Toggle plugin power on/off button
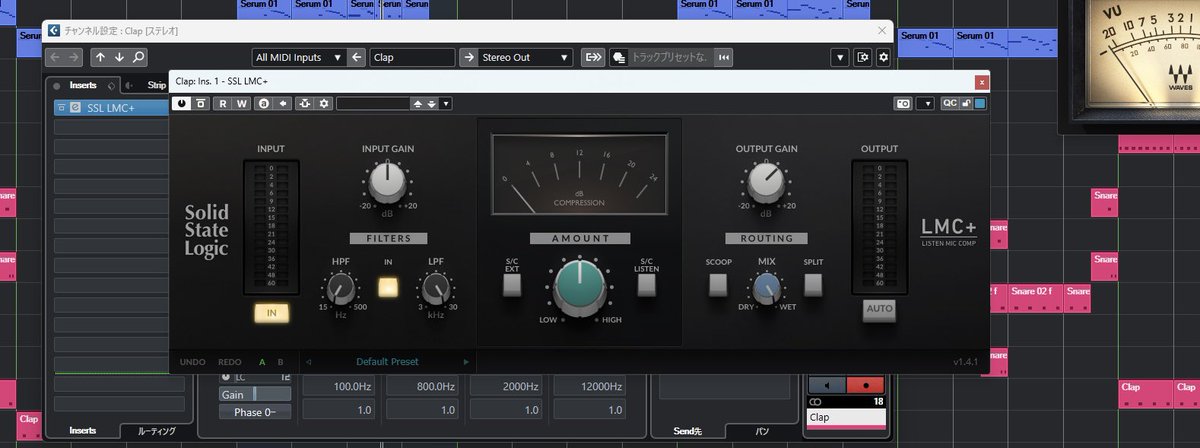This screenshot has width=1200, height=448. tap(183, 103)
